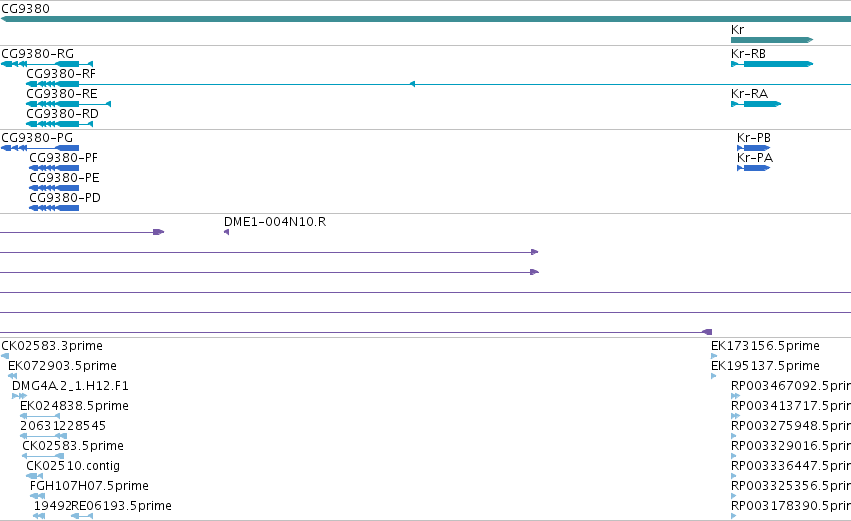
Task: Click the EK024838.5prime EST glyph
Action: coord(40,416)
